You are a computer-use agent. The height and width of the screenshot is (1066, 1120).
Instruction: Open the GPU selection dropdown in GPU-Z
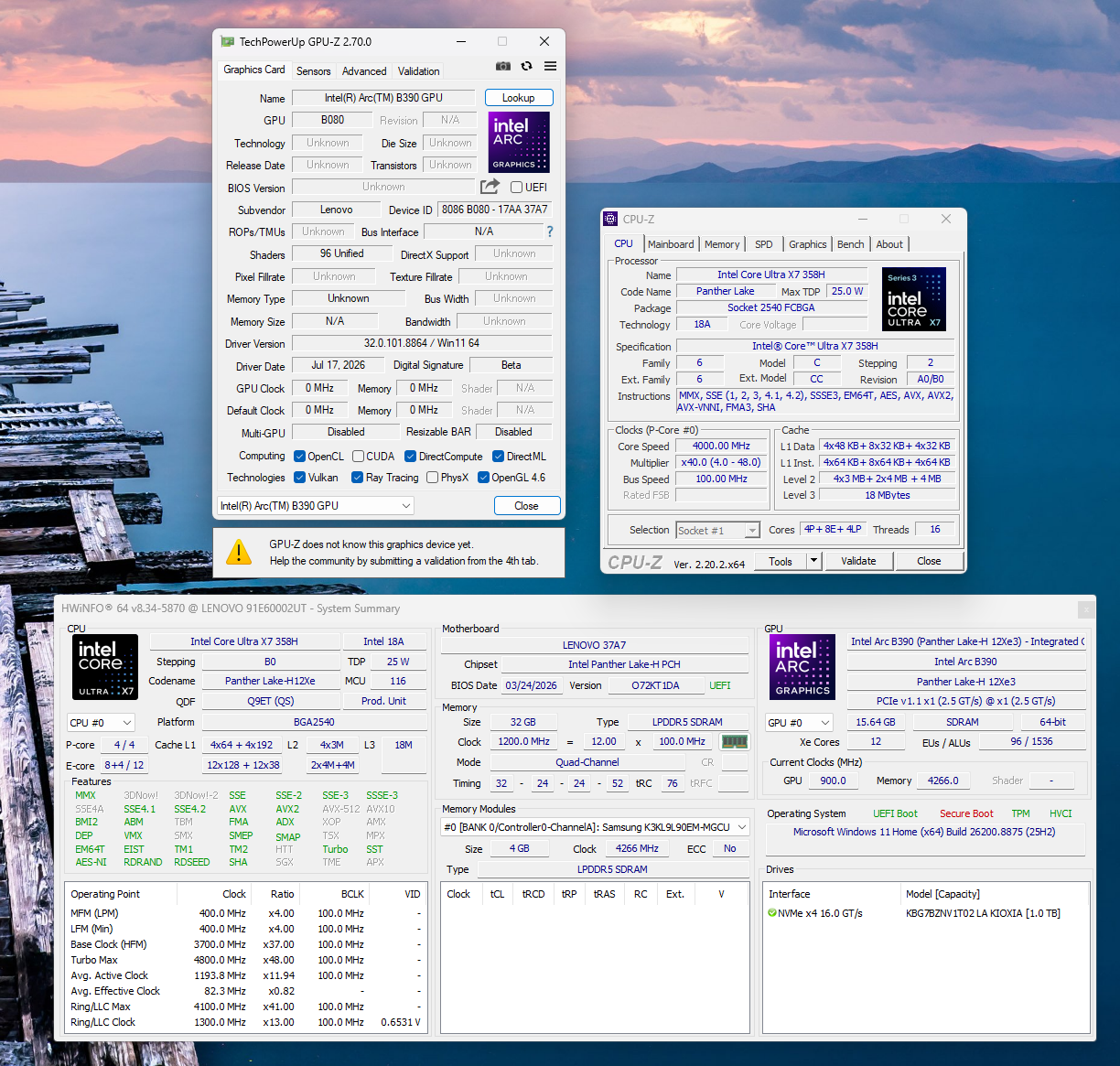316,506
